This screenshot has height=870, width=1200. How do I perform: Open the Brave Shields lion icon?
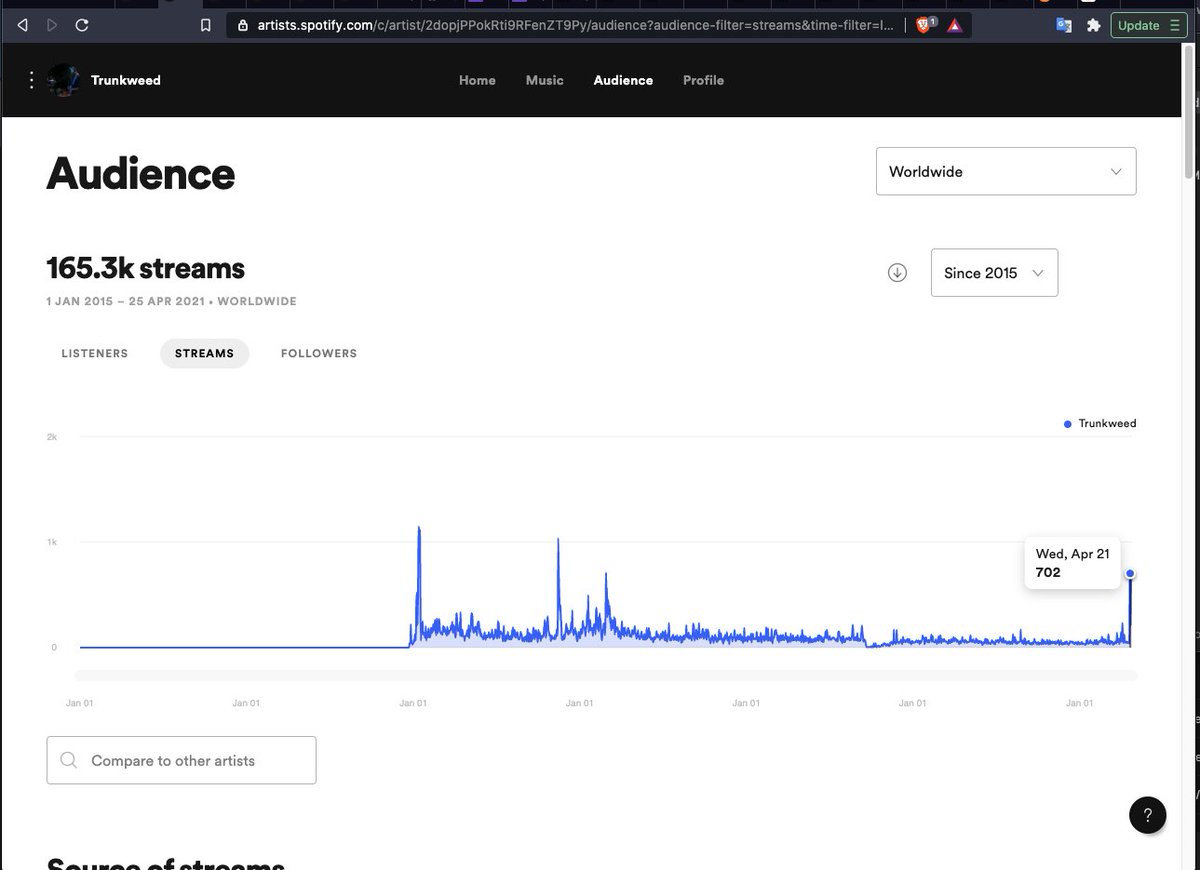pyautogui.click(x=924, y=25)
